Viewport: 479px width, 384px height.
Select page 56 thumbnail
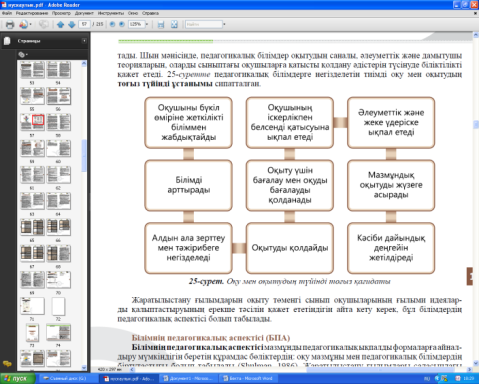click(58, 96)
